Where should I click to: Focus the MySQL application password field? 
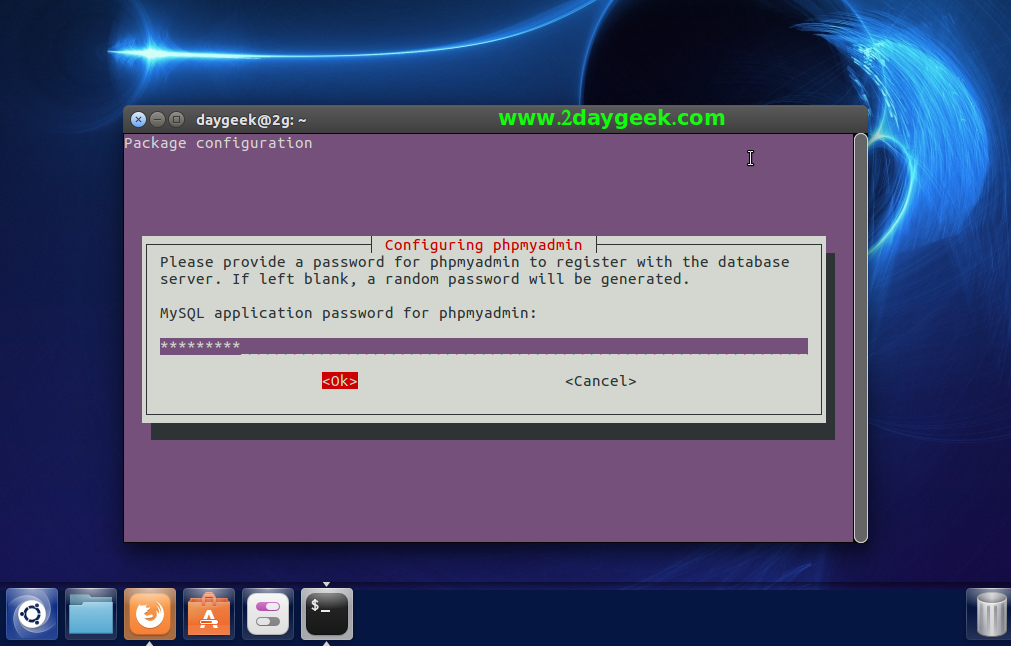tap(484, 346)
